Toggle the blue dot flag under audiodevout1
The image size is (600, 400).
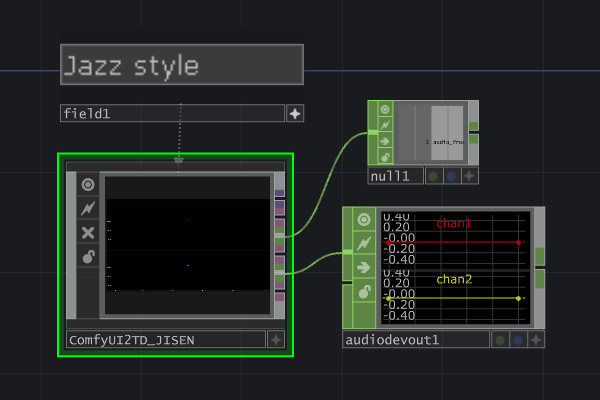tap(518, 340)
